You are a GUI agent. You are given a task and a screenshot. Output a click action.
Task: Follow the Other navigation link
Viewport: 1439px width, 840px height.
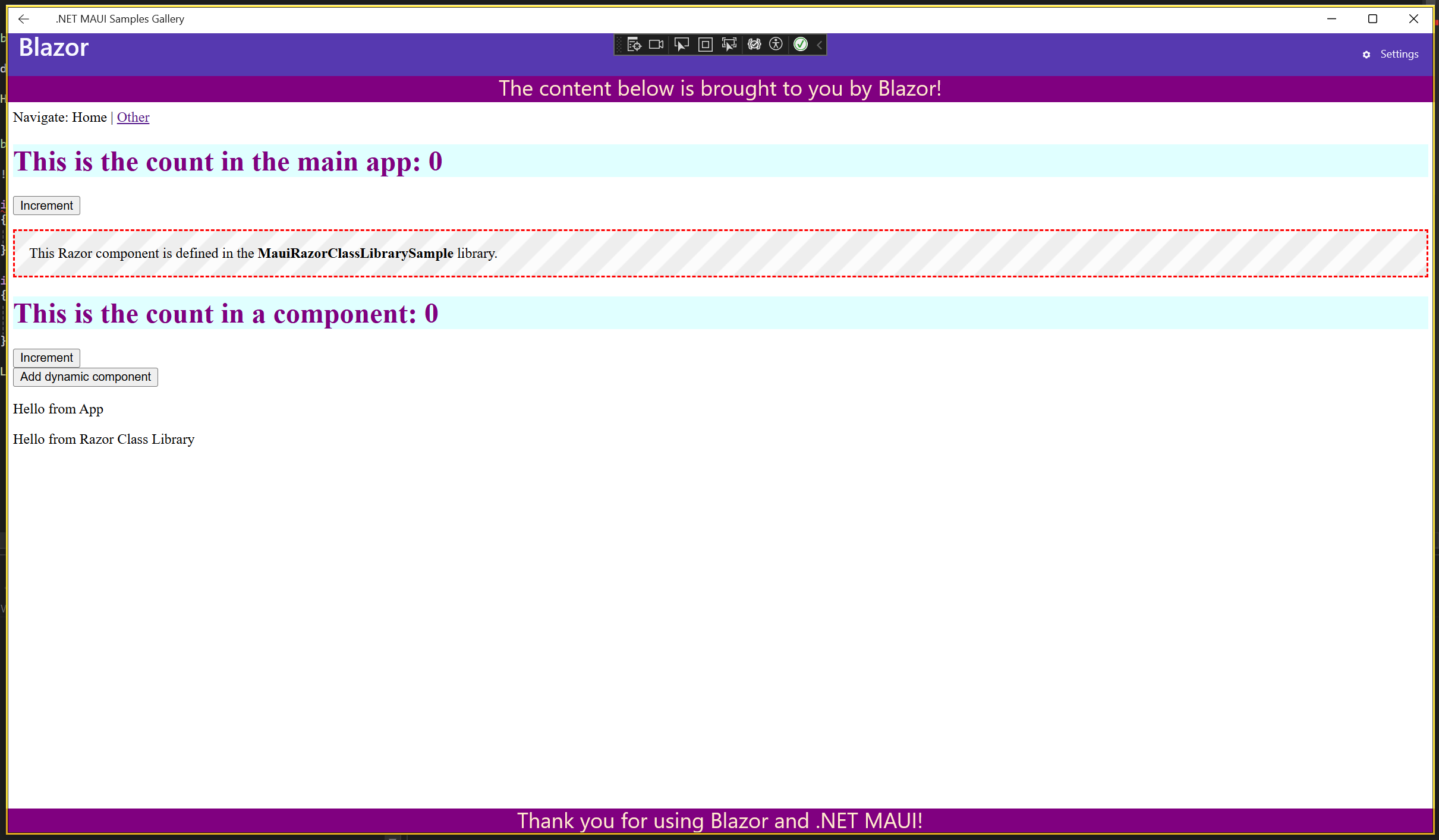tap(133, 117)
